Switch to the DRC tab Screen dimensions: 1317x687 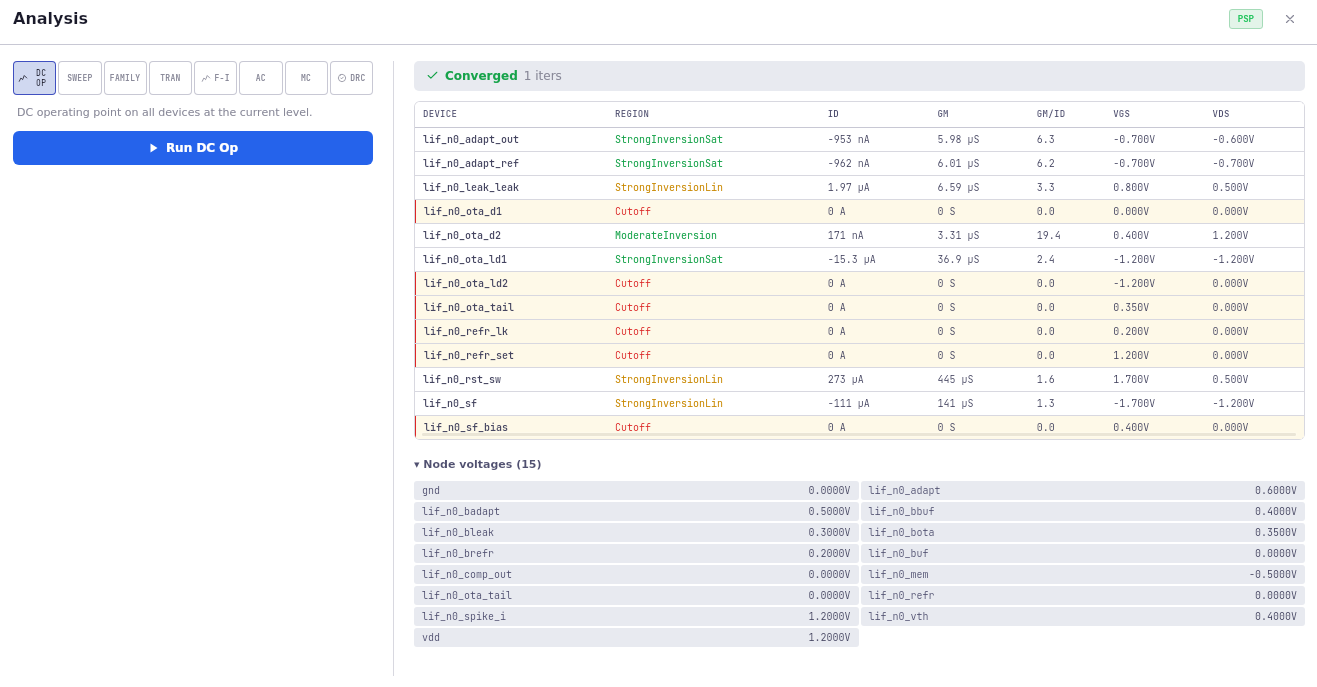pos(351,78)
